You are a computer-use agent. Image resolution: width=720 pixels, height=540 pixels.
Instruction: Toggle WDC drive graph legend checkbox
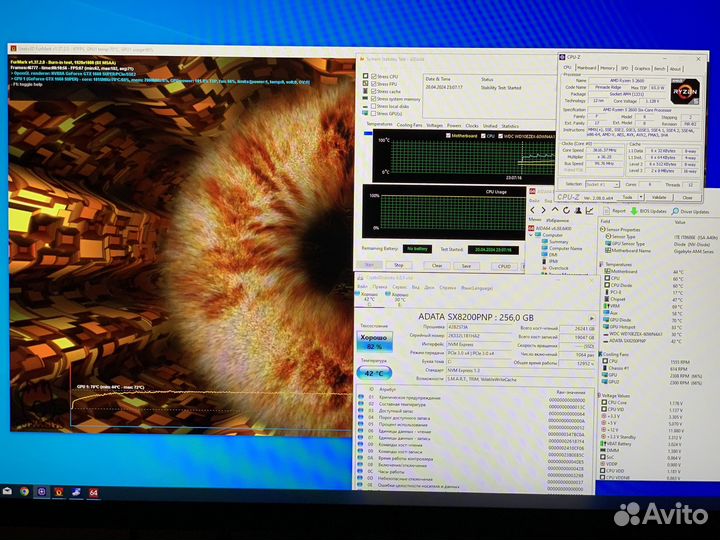pos(501,136)
